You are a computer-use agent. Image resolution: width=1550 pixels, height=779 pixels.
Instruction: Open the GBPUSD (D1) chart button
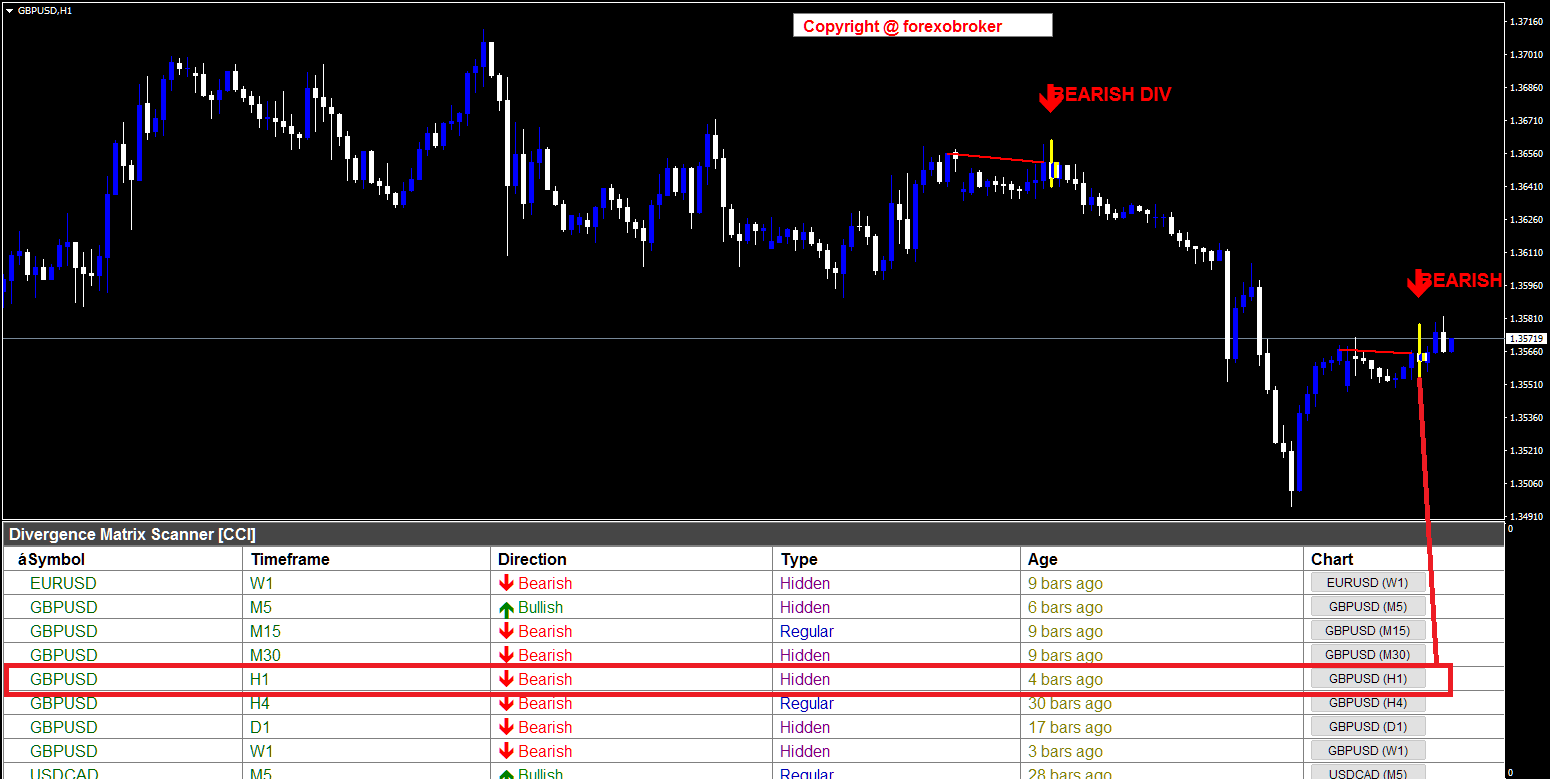1367,727
